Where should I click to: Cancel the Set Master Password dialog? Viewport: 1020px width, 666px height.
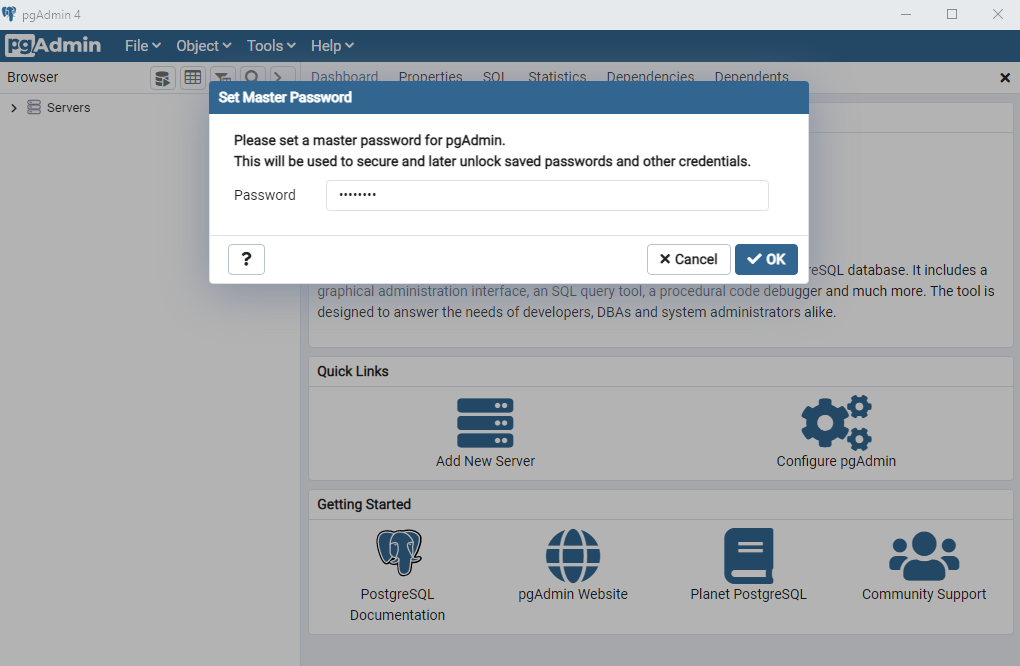[688, 259]
